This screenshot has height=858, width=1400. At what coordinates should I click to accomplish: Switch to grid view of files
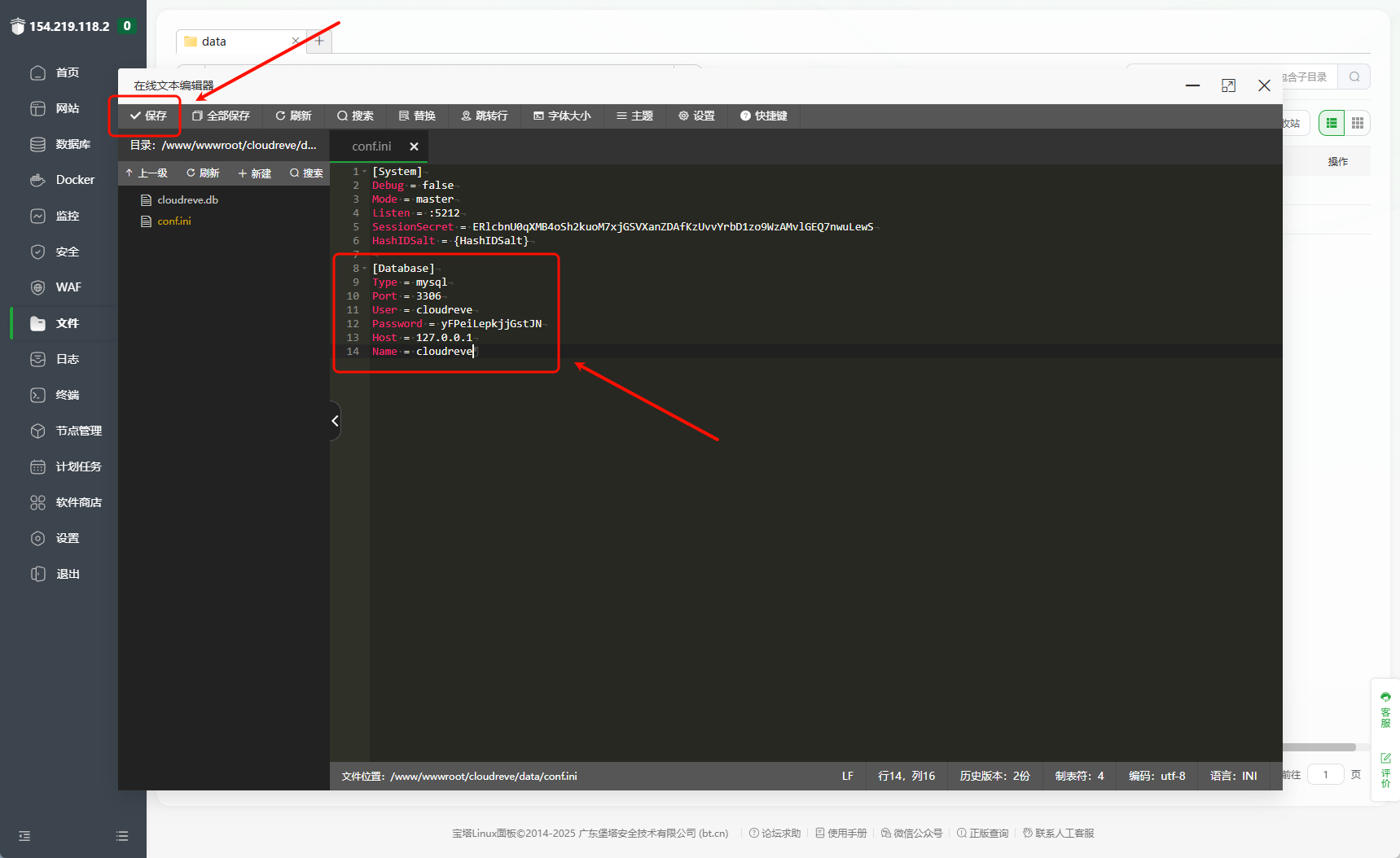pos(1357,123)
